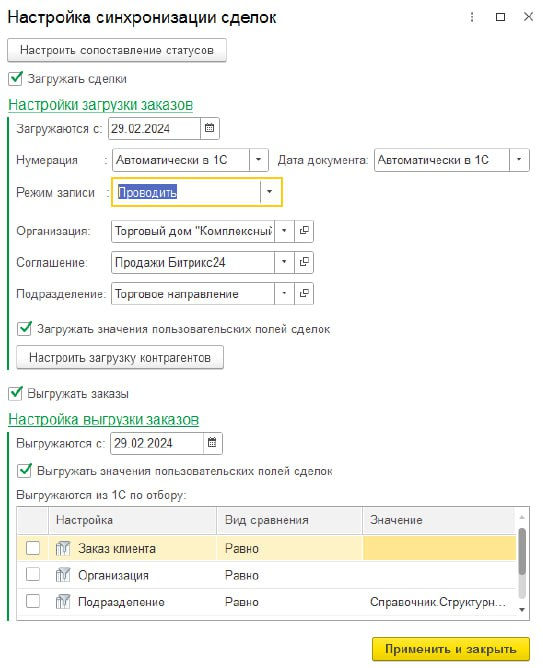This screenshot has height=668, width=543.
Task: Maximize the settings window
Action: [501, 17]
